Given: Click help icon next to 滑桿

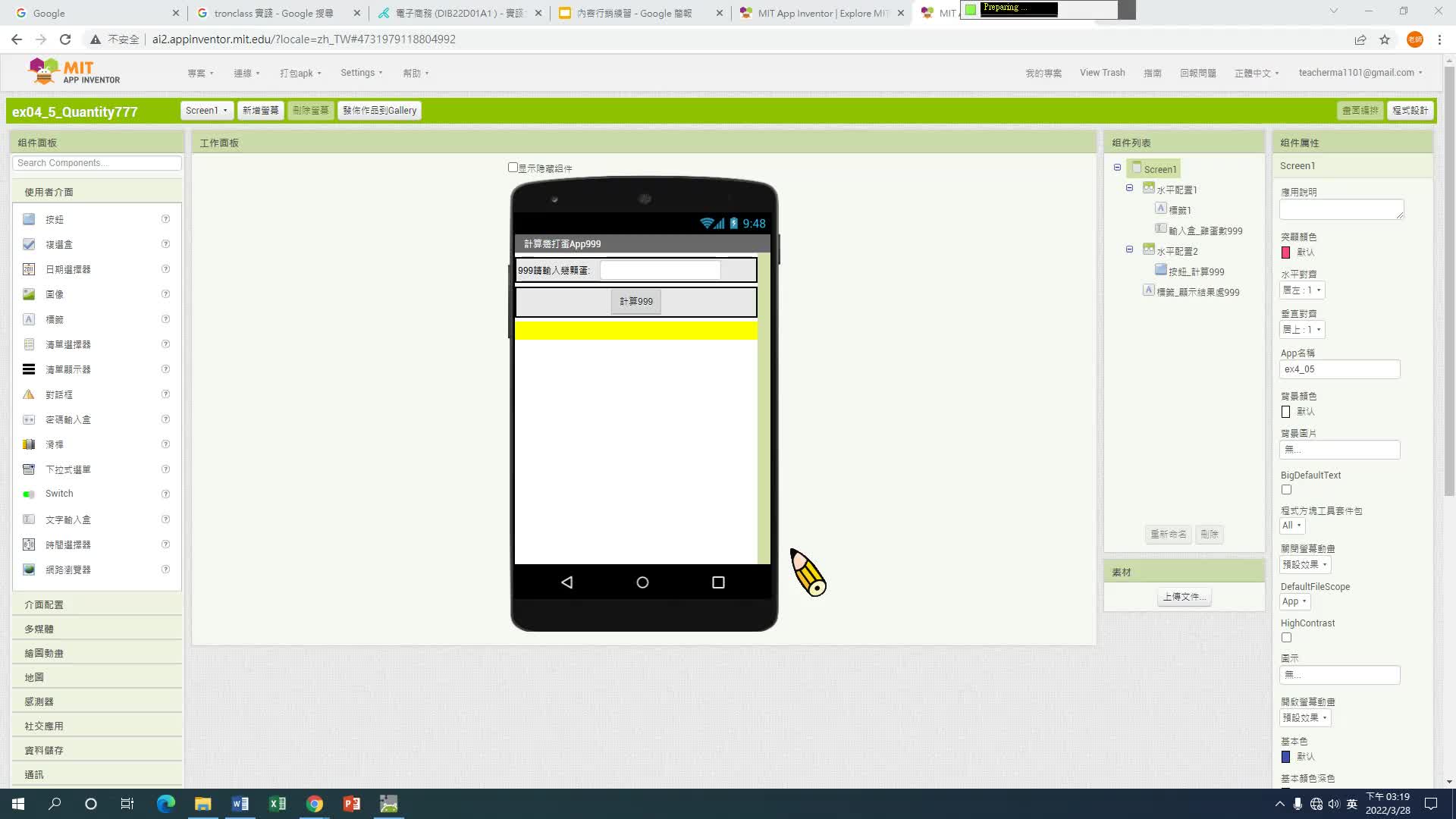Looking at the screenshot, I should pos(165,444).
